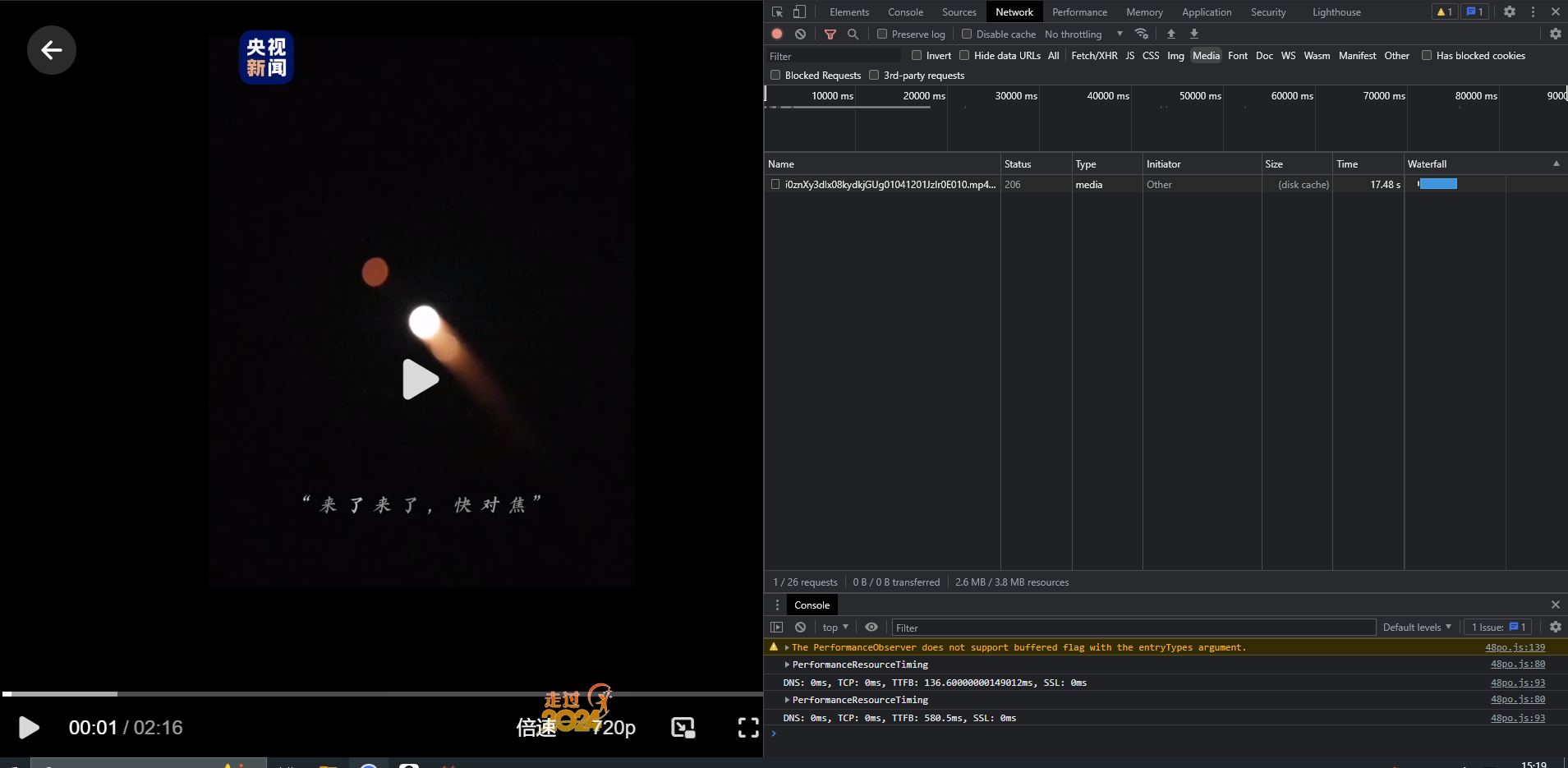The height and width of the screenshot is (768, 1568).
Task: Toggle the network filter funnel icon
Action: (830, 34)
